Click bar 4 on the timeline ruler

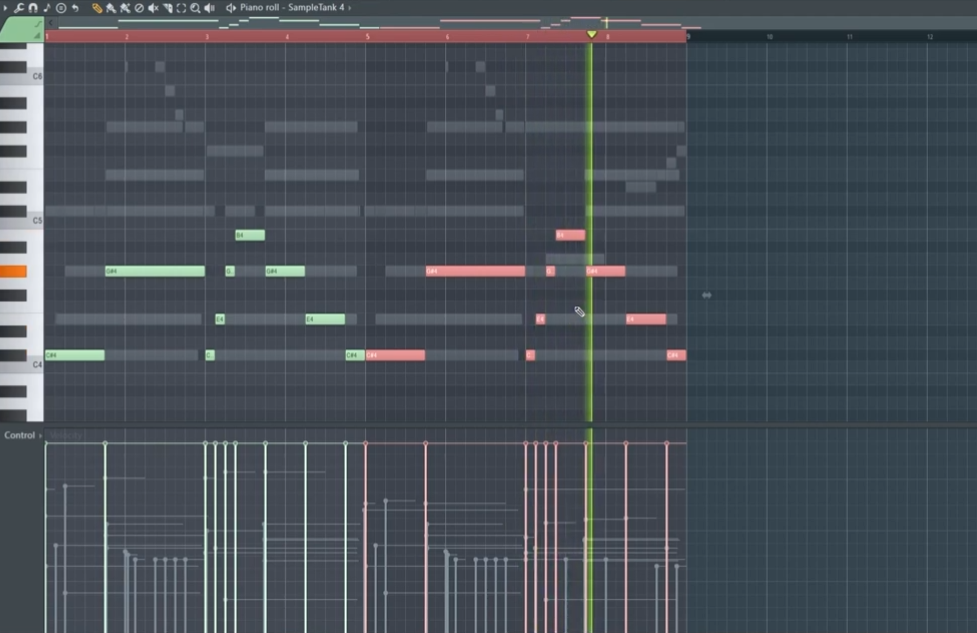(x=287, y=37)
